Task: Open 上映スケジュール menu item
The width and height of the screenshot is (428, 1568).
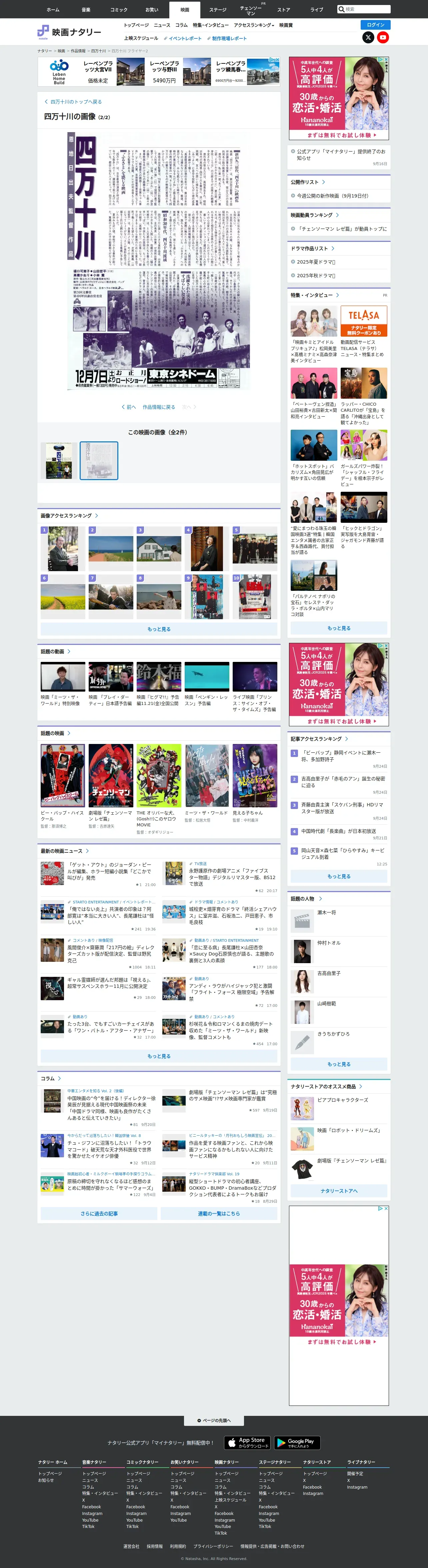Action: pyautogui.click(x=141, y=38)
